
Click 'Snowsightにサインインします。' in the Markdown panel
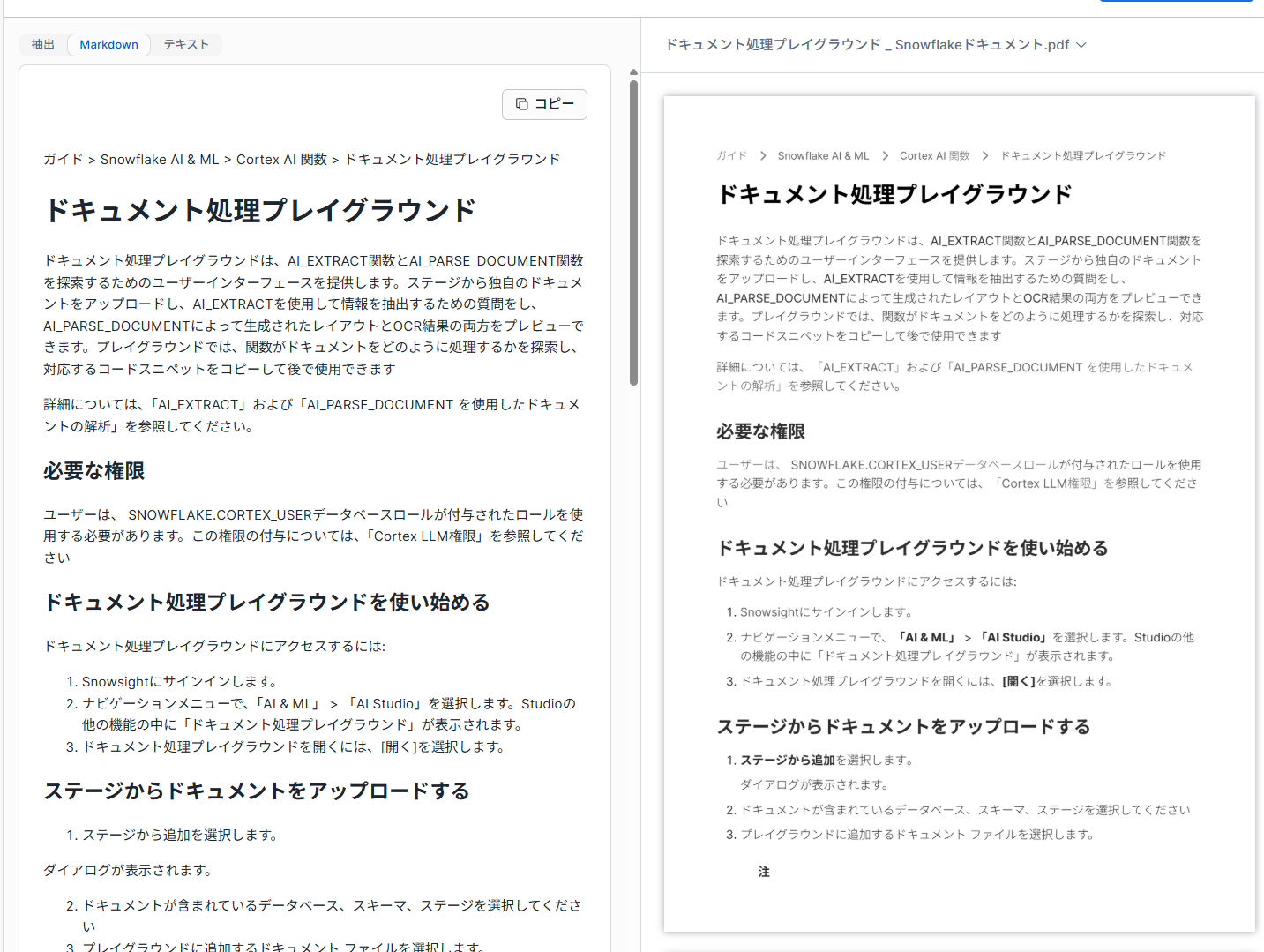click(181, 682)
